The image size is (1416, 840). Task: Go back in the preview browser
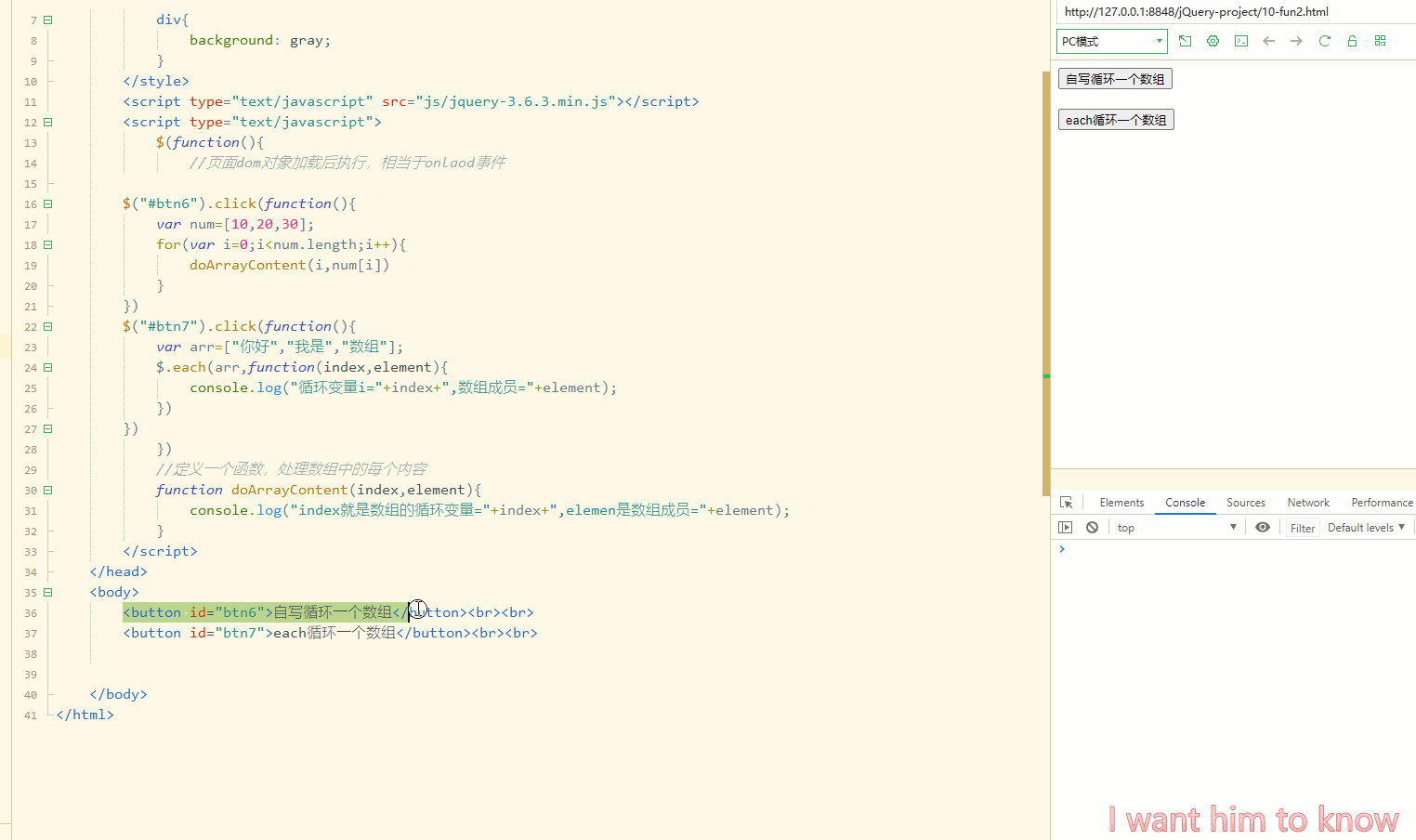[1268, 41]
